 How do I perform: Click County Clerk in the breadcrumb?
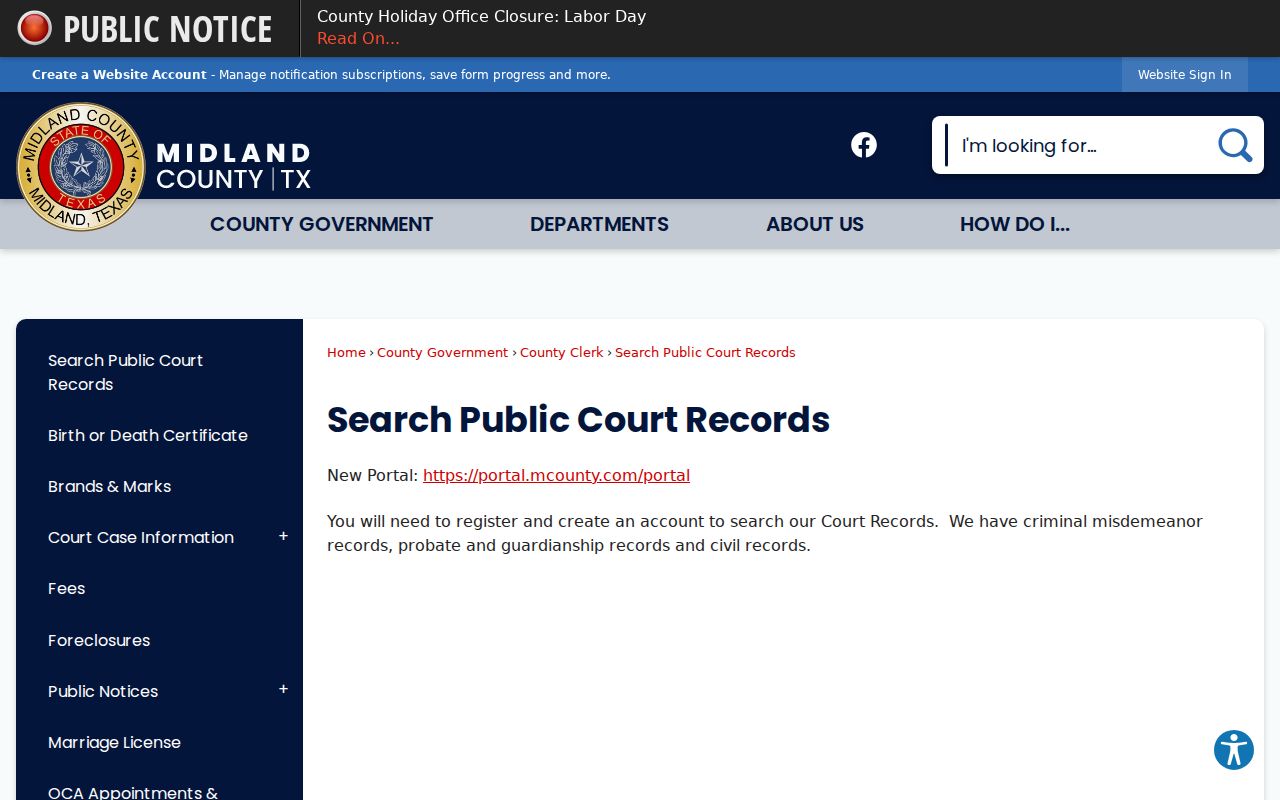coord(562,352)
